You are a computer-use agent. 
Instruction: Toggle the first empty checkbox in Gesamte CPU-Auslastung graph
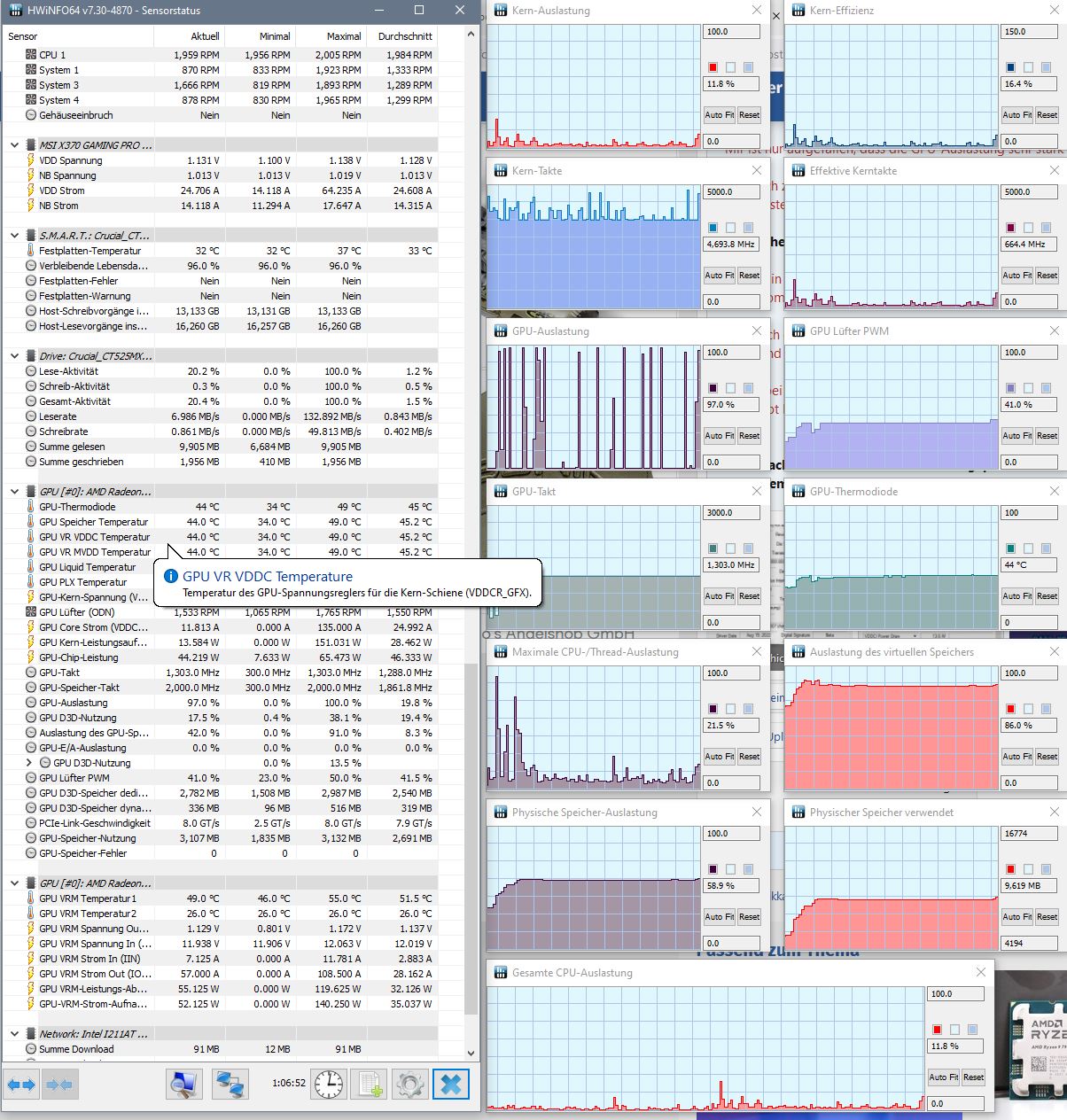point(954,1030)
